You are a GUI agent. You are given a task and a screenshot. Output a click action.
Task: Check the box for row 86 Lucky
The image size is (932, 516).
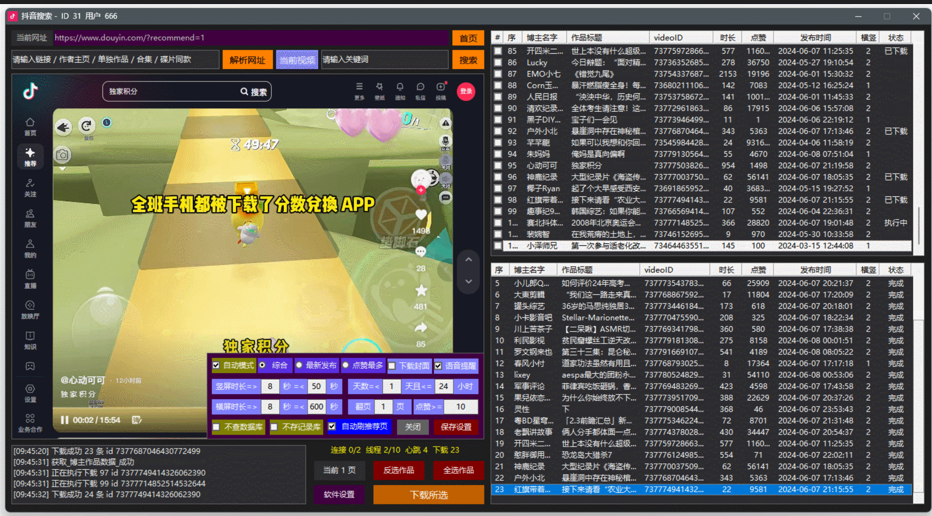(x=498, y=63)
